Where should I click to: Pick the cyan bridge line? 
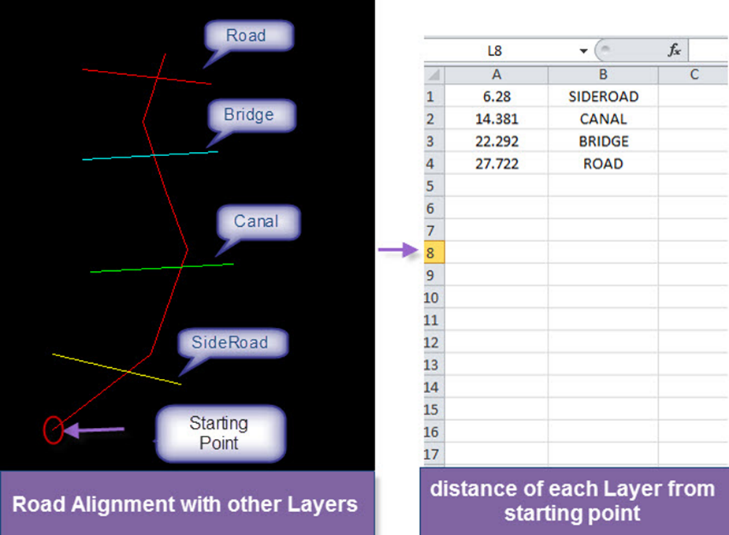tap(110, 157)
